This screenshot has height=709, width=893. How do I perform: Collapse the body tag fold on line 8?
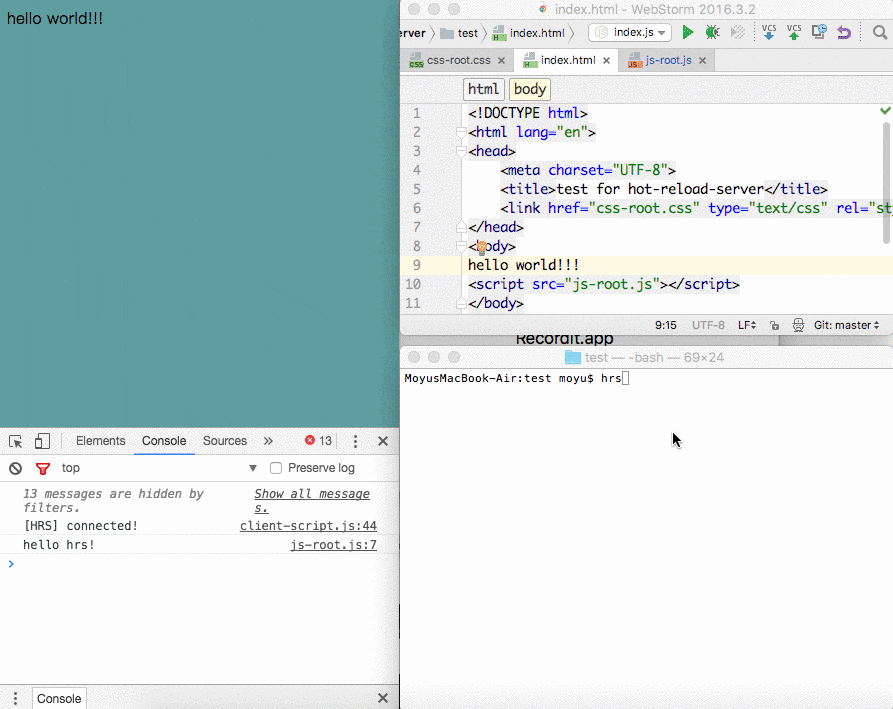(x=461, y=247)
